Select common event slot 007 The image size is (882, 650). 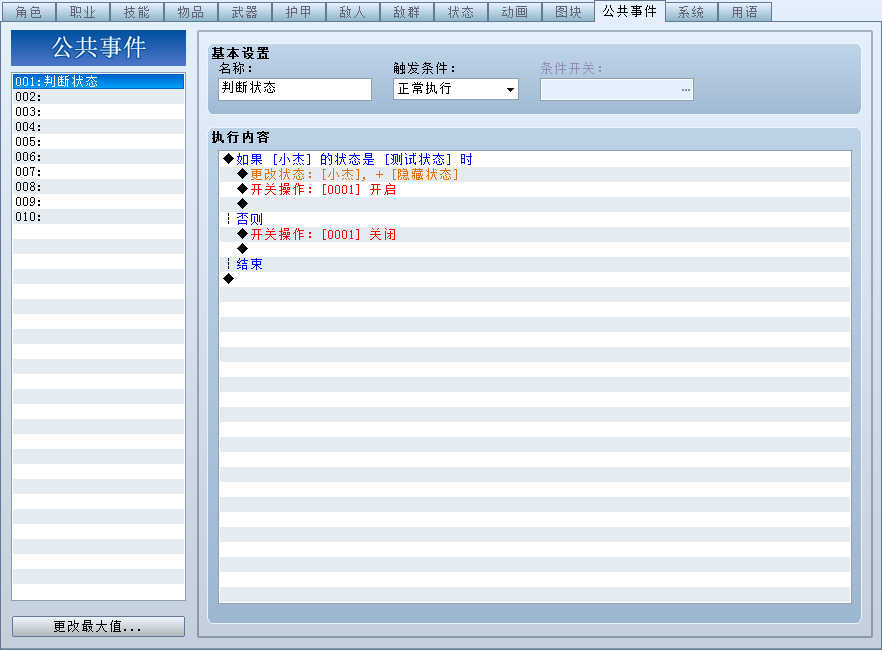pos(98,172)
